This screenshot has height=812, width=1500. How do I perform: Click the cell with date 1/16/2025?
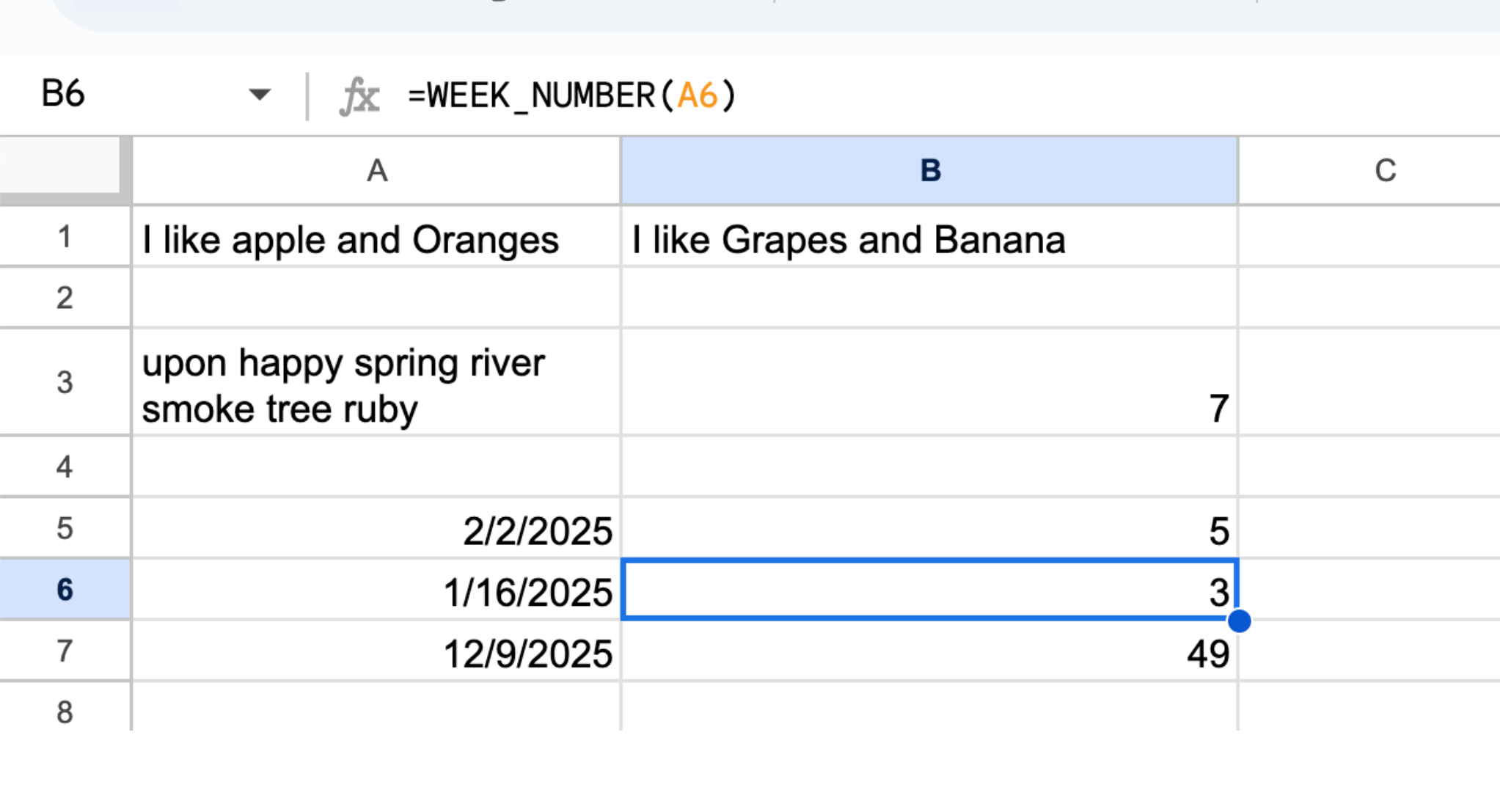[376, 591]
